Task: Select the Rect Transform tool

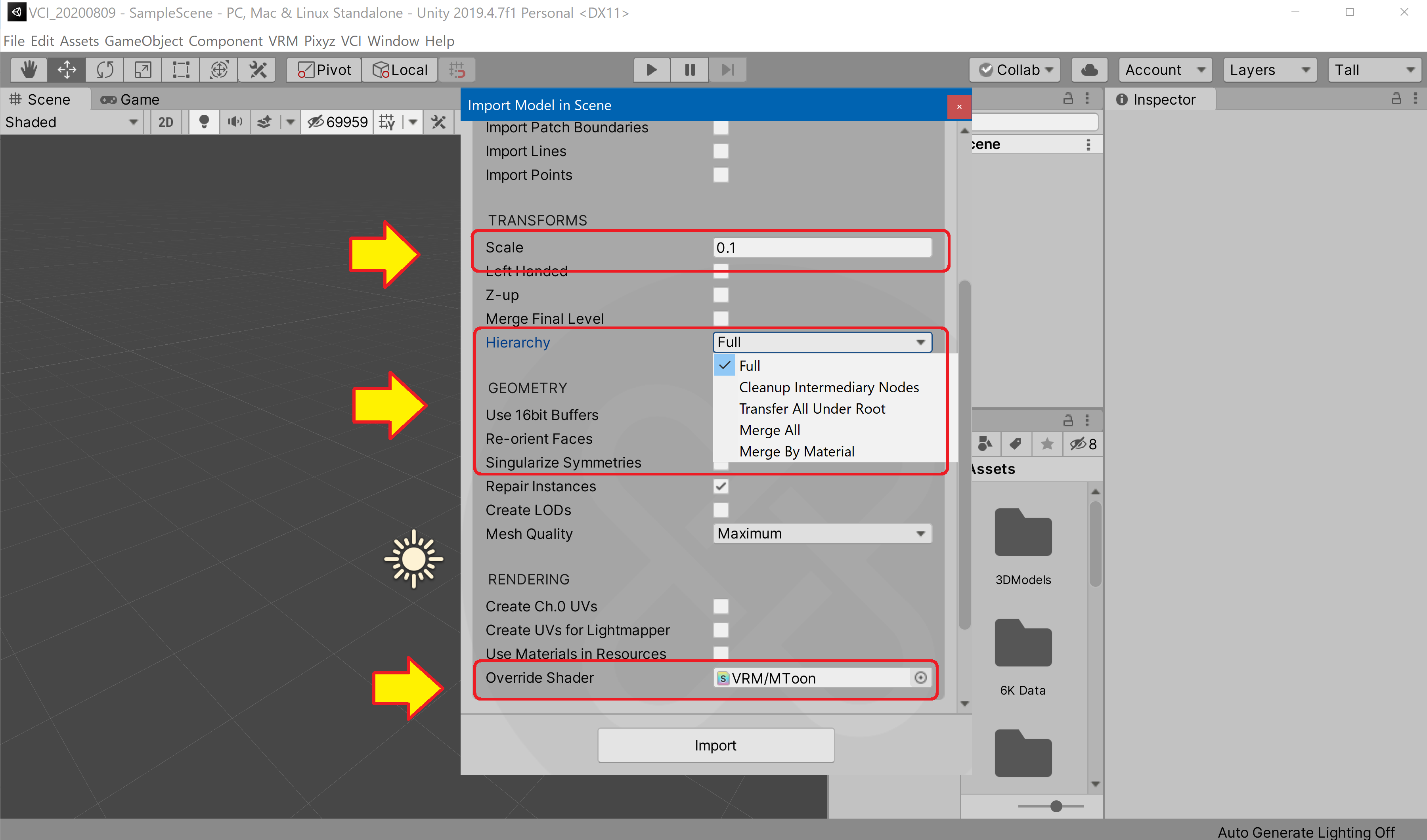Action: (181, 70)
